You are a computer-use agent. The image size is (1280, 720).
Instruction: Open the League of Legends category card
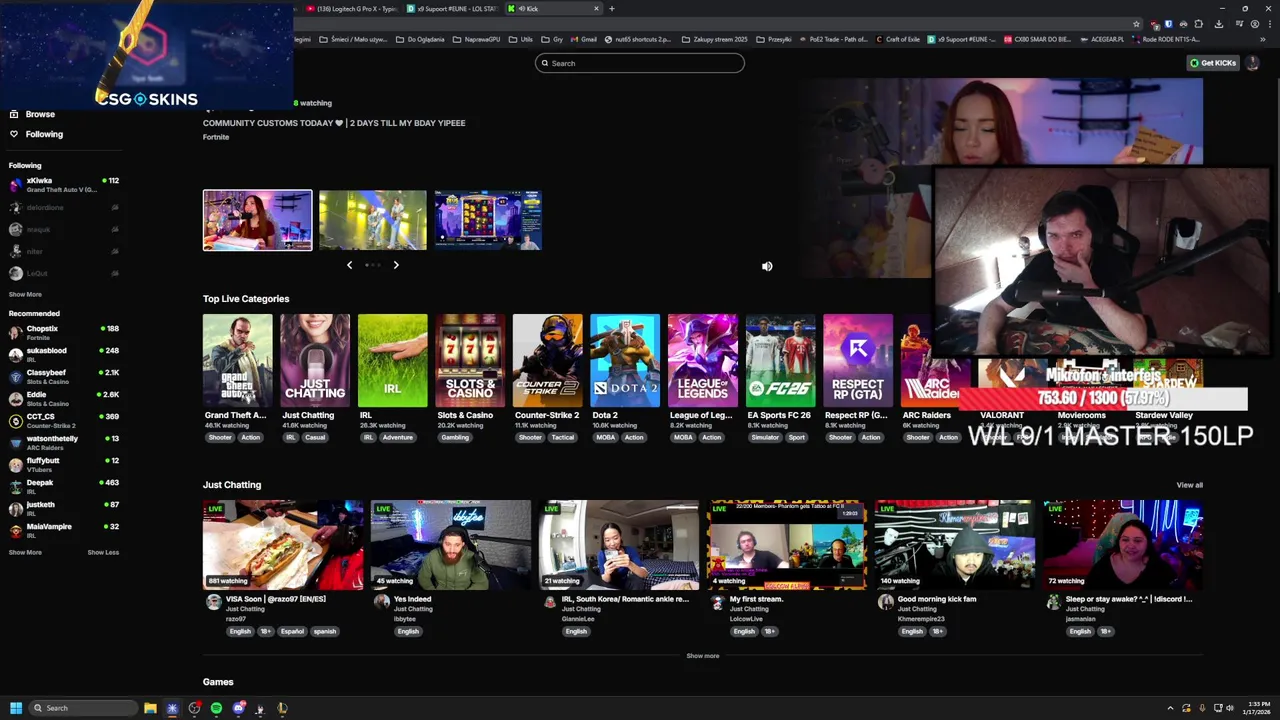pyautogui.click(x=703, y=361)
